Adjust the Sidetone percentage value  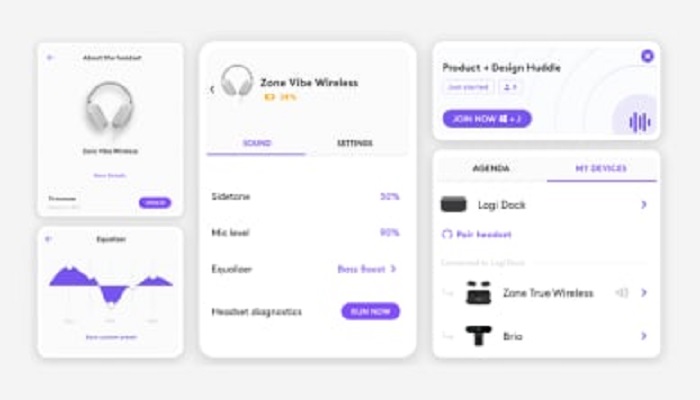pos(389,196)
